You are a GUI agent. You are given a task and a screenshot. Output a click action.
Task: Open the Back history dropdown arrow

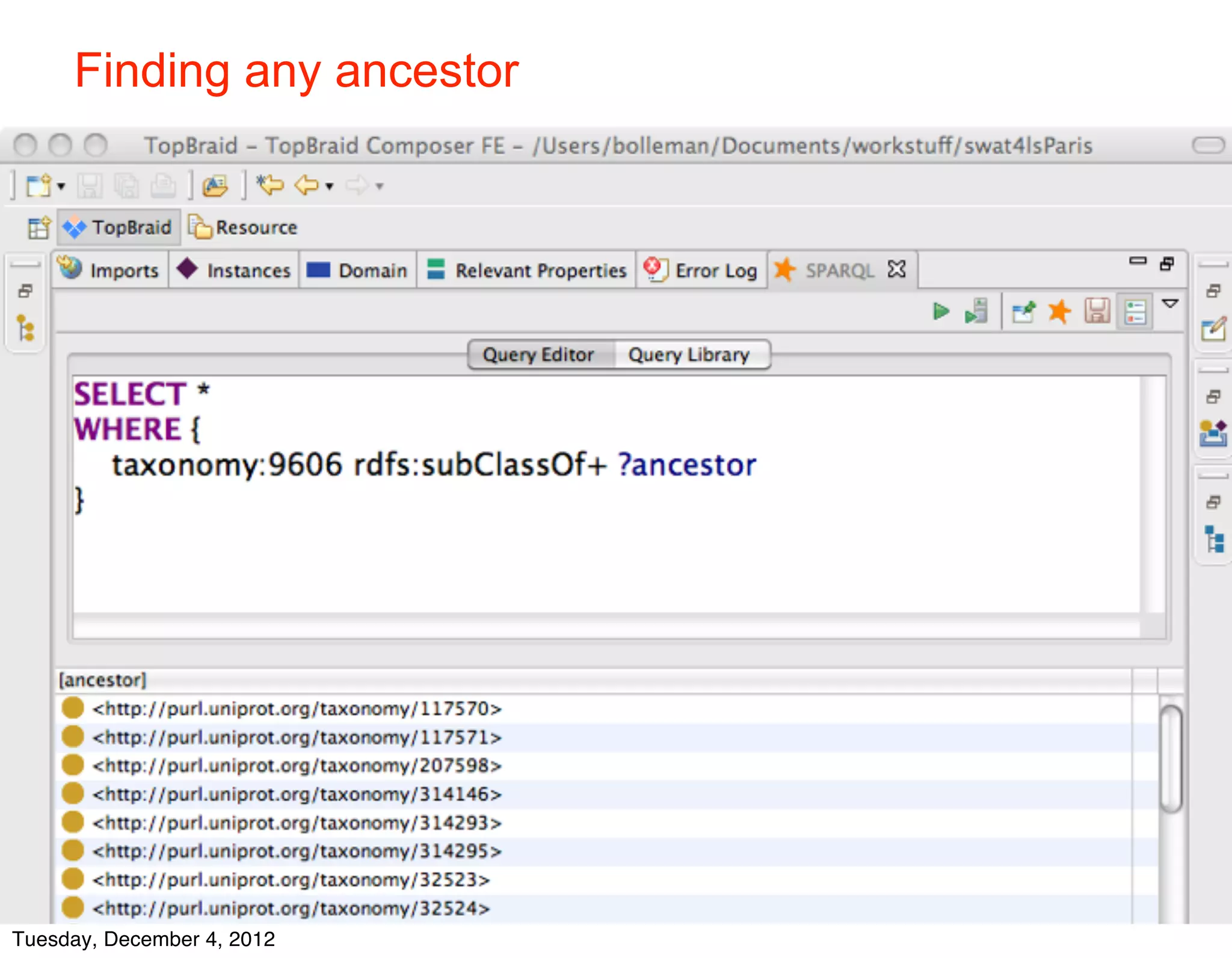click(x=330, y=186)
